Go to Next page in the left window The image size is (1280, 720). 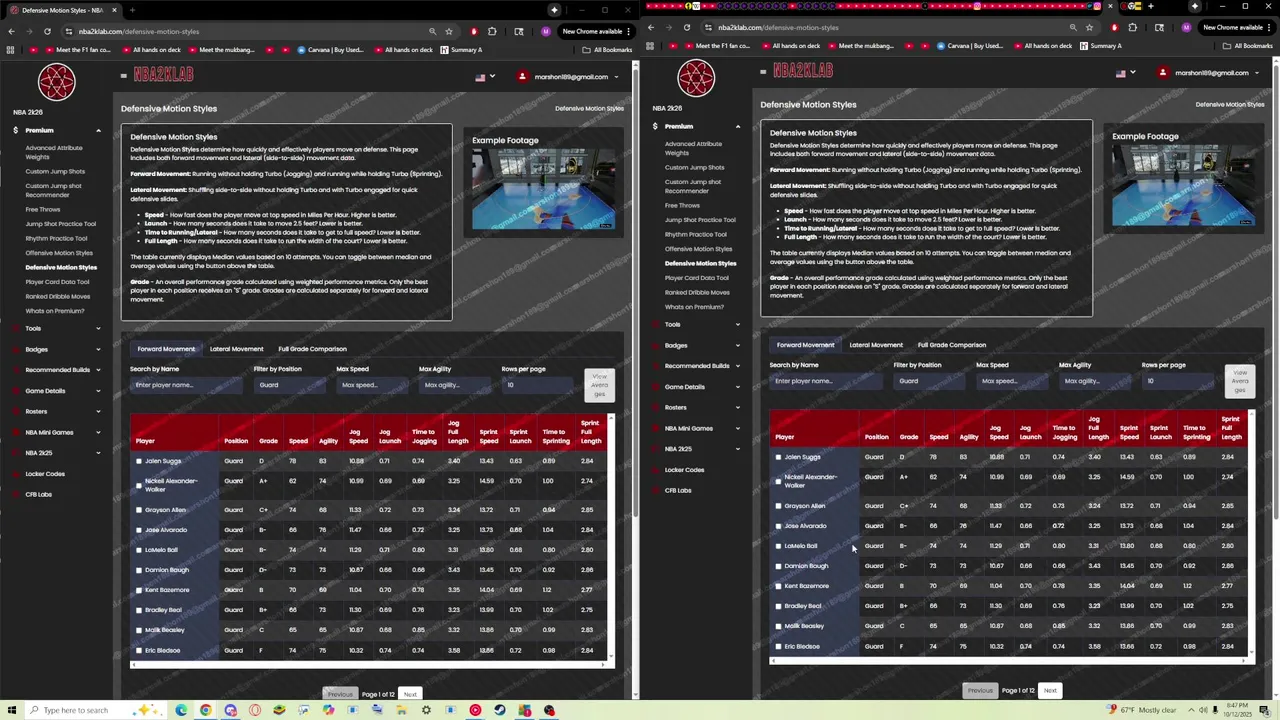tap(410, 694)
